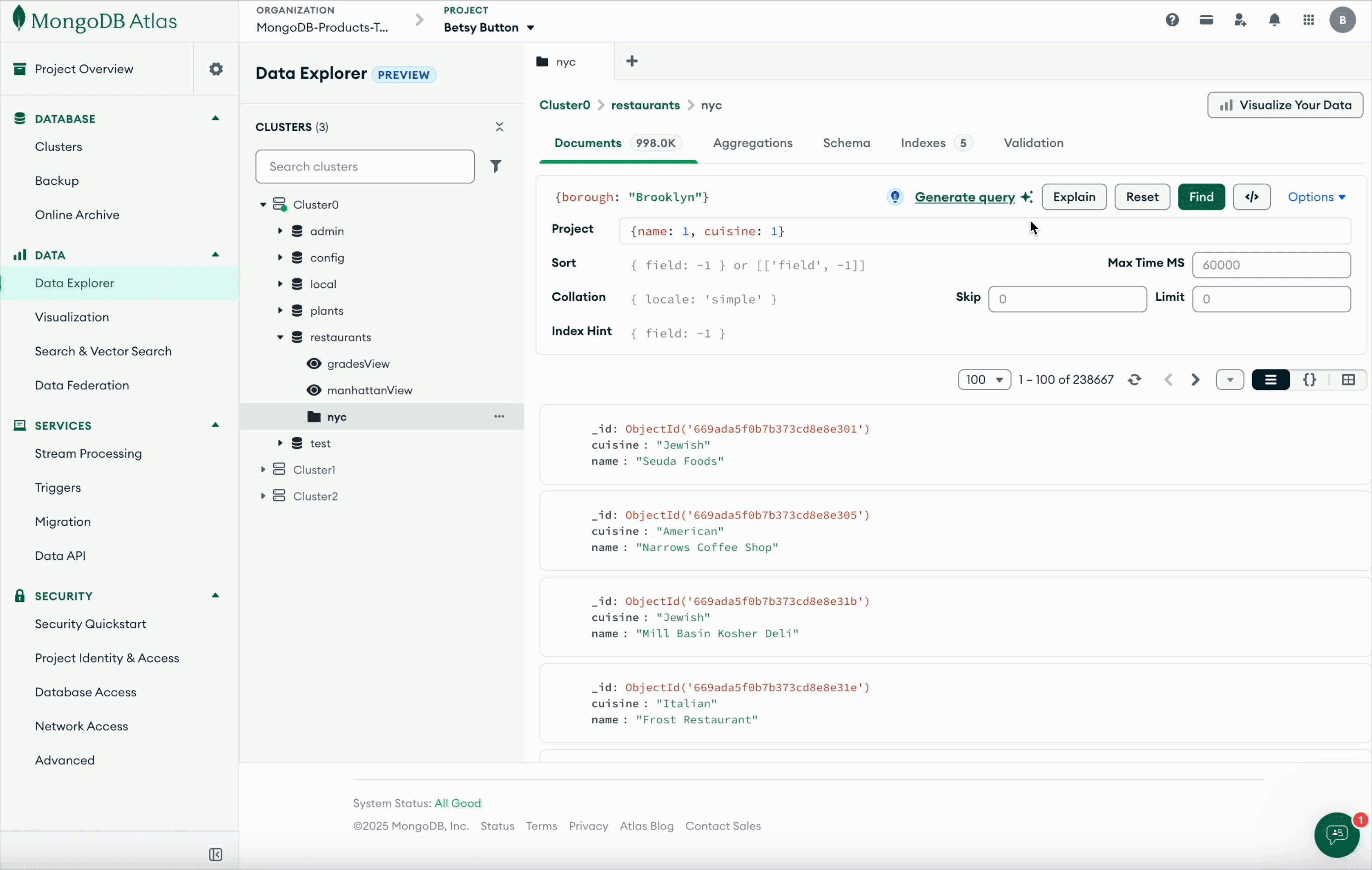Open the help menu icon

[x=1172, y=19]
